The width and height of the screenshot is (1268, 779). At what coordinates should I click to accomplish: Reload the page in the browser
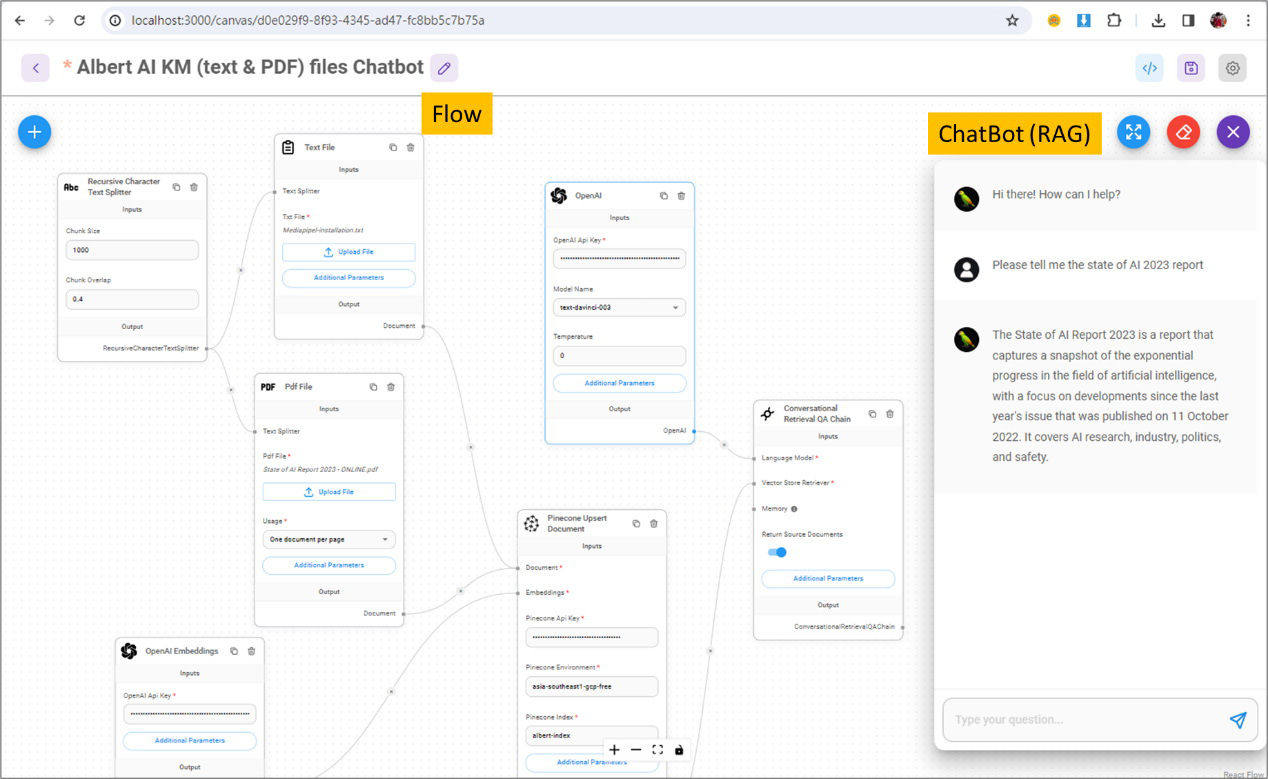(79, 20)
